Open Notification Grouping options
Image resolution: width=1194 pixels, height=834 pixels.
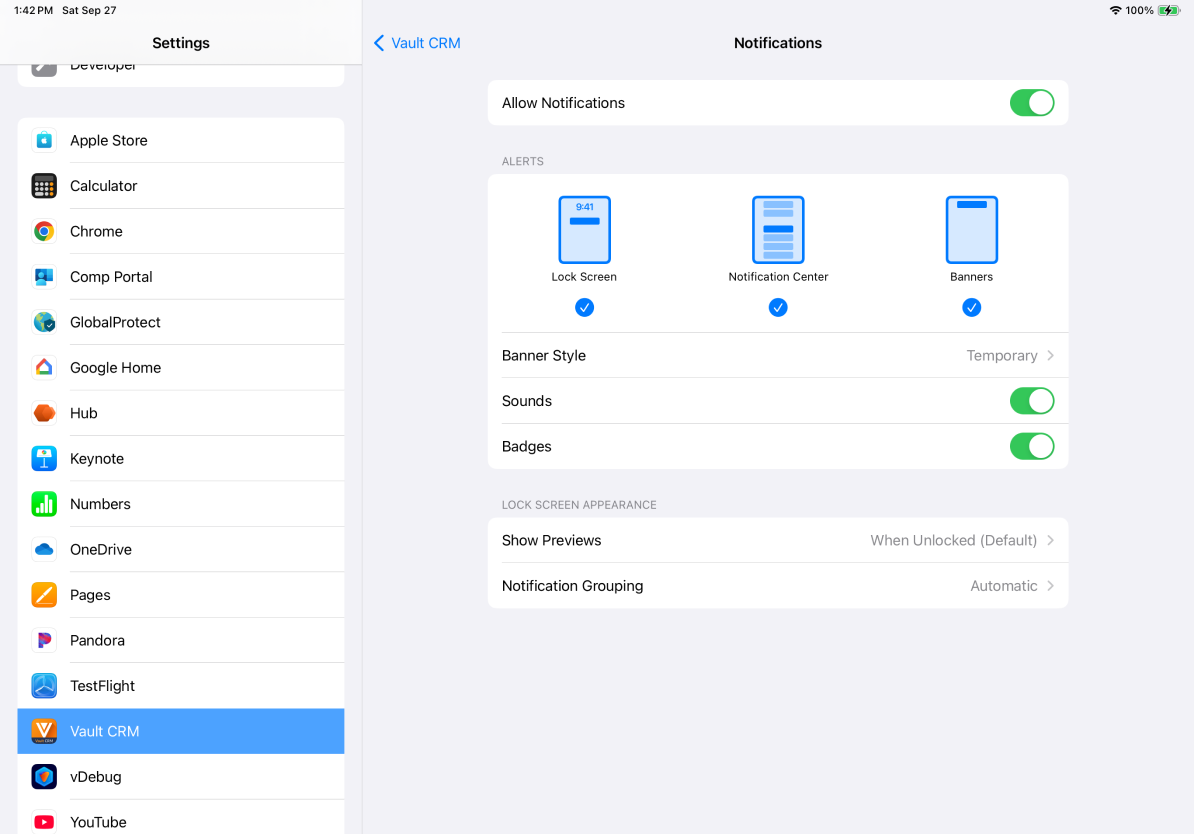[777, 586]
